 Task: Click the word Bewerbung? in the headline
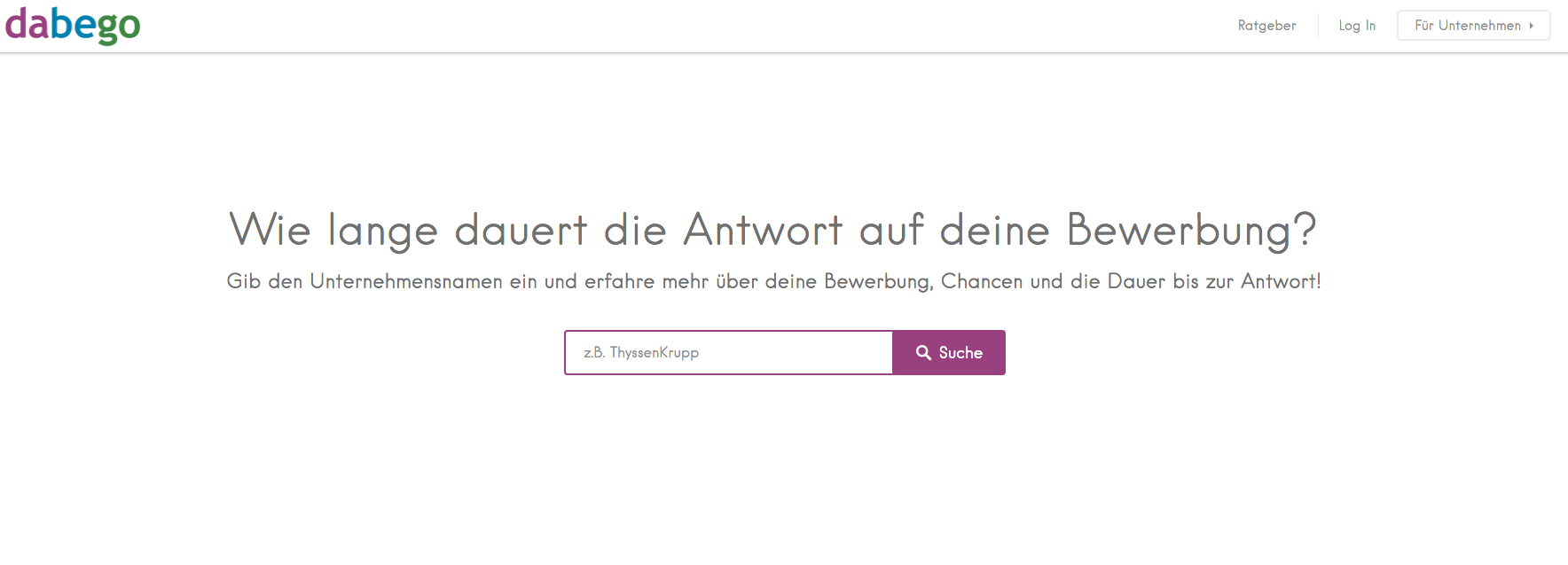(x=1191, y=230)
